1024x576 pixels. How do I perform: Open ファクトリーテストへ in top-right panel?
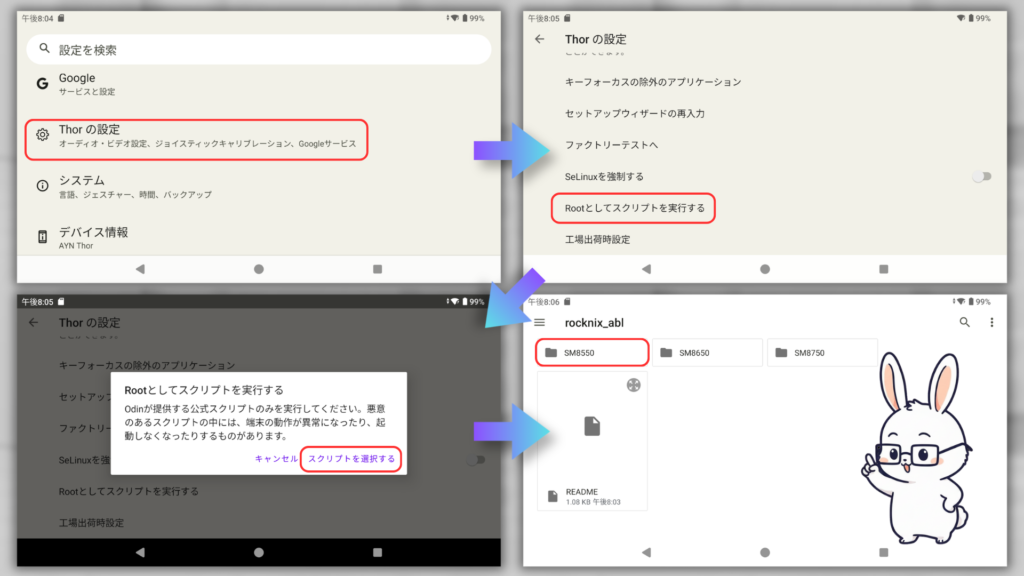pyautogui.click(x=611, y=145)
